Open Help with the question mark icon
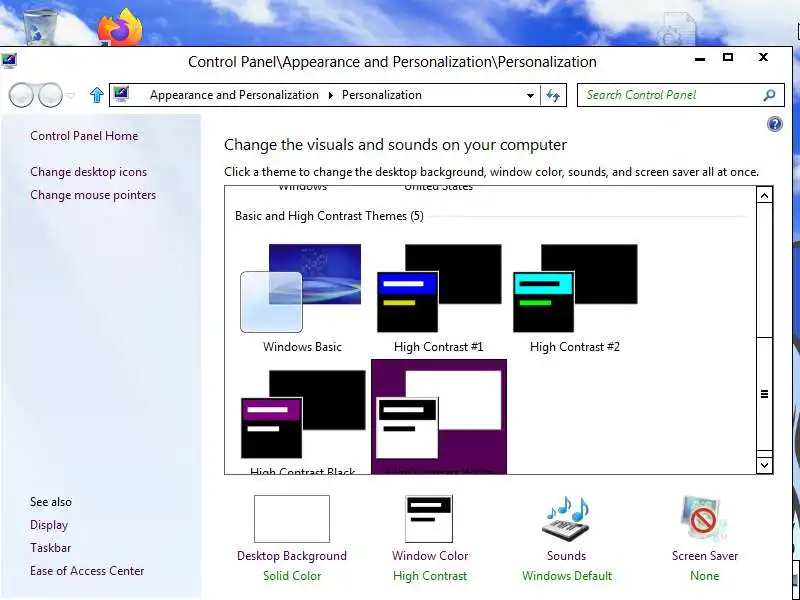 774,124
